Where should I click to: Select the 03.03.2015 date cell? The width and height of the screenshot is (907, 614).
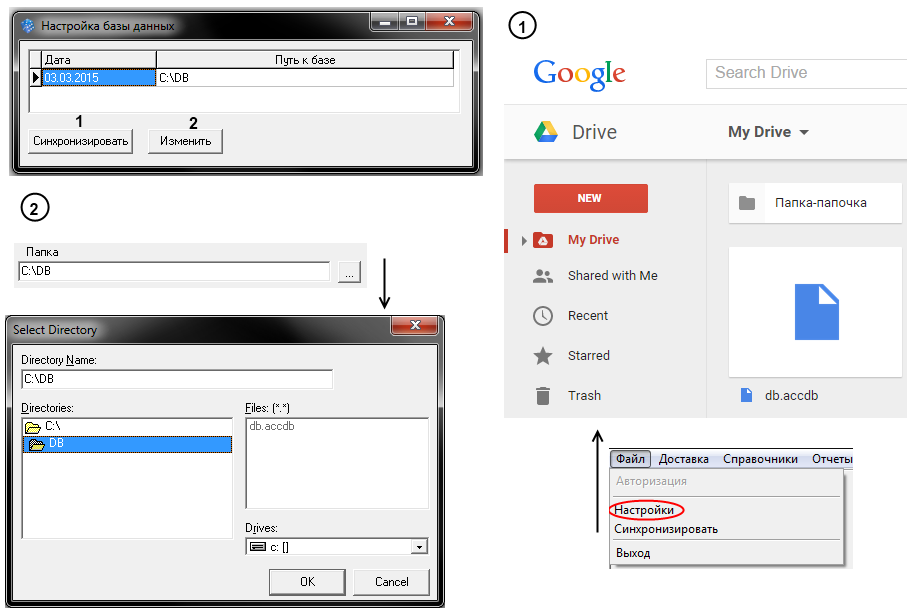click(x=99, y=78)
